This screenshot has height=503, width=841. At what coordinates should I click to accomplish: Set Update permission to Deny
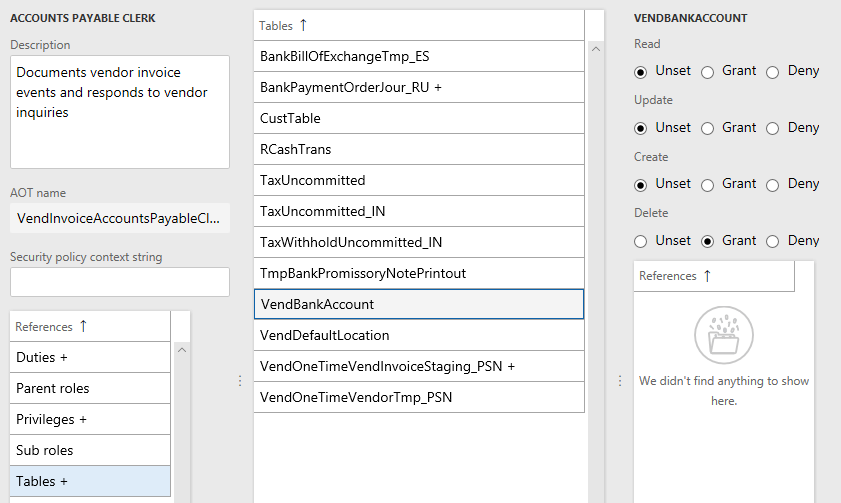(772, 129)
